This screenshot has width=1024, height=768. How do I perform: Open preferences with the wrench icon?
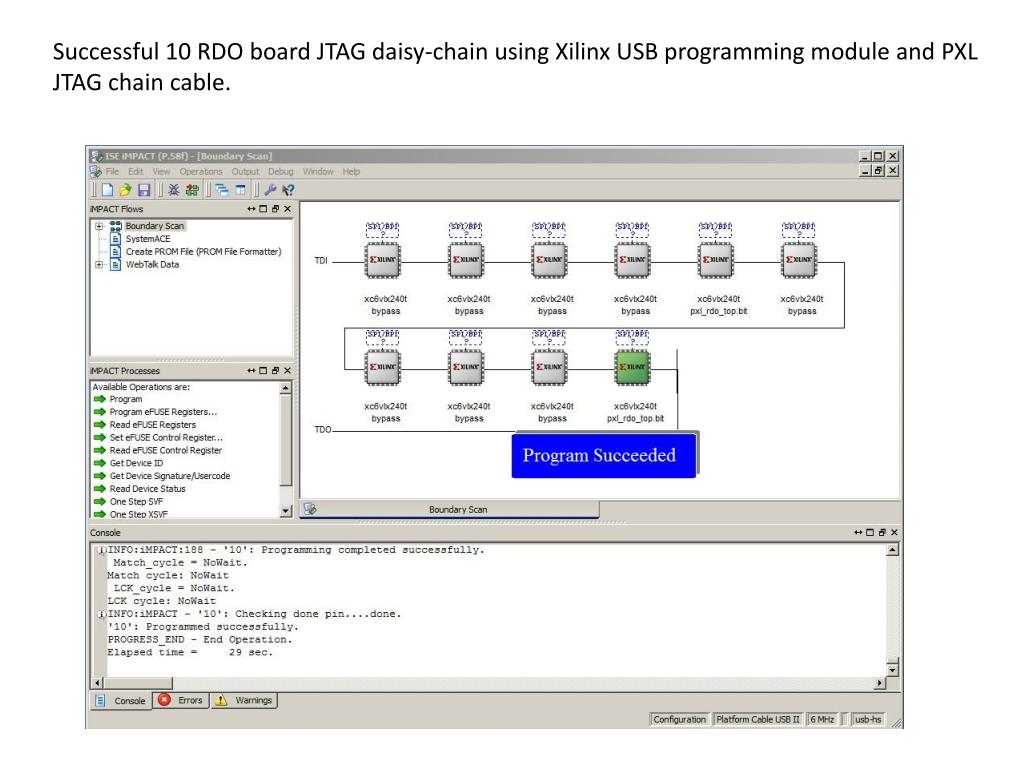(x=270, y=190)
